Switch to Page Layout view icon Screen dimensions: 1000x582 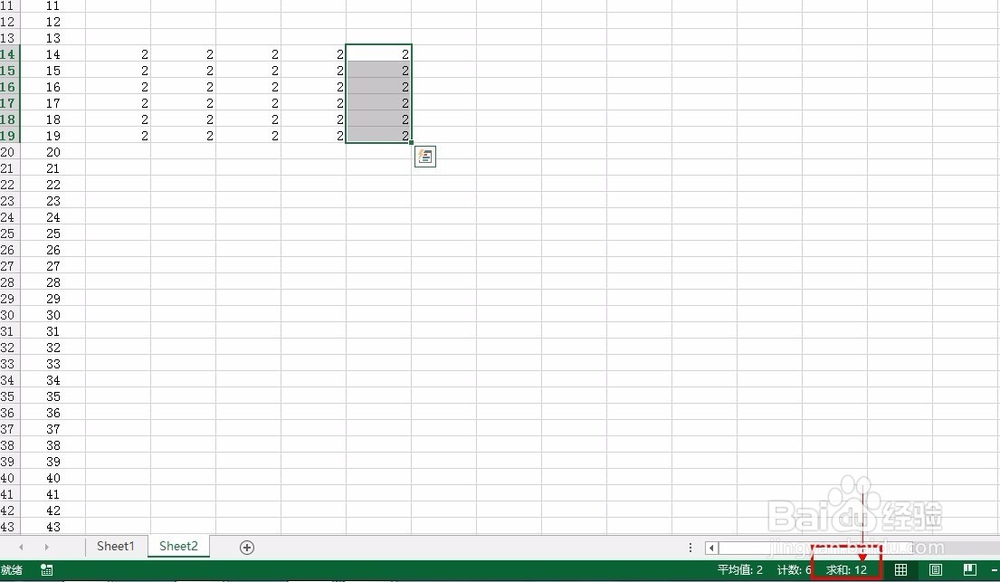pyautogui.click(x=935, y=569)
